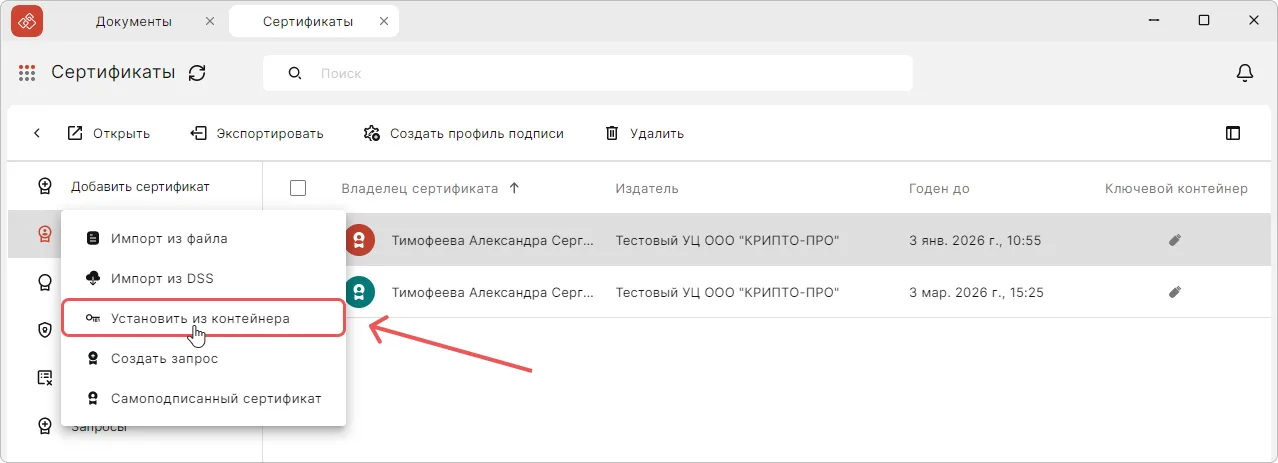1278x463 pixels.
Task: Click the key container icon in first row
Action: (x=1175, y=240)
